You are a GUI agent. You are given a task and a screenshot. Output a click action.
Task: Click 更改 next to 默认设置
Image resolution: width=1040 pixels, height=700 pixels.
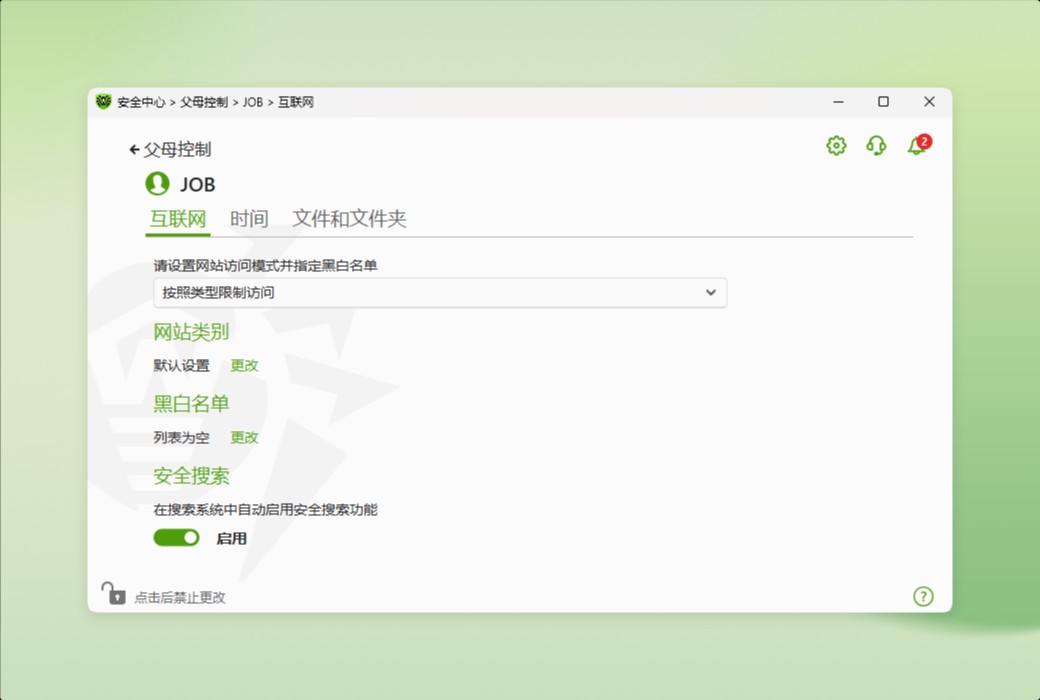tap(245, 366)
